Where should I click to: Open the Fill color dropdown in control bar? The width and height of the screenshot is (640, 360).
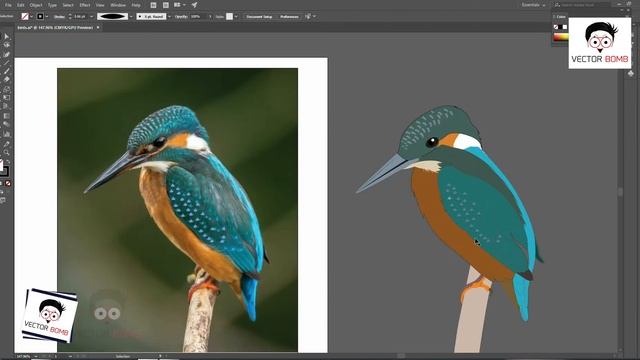pos(31,17)
